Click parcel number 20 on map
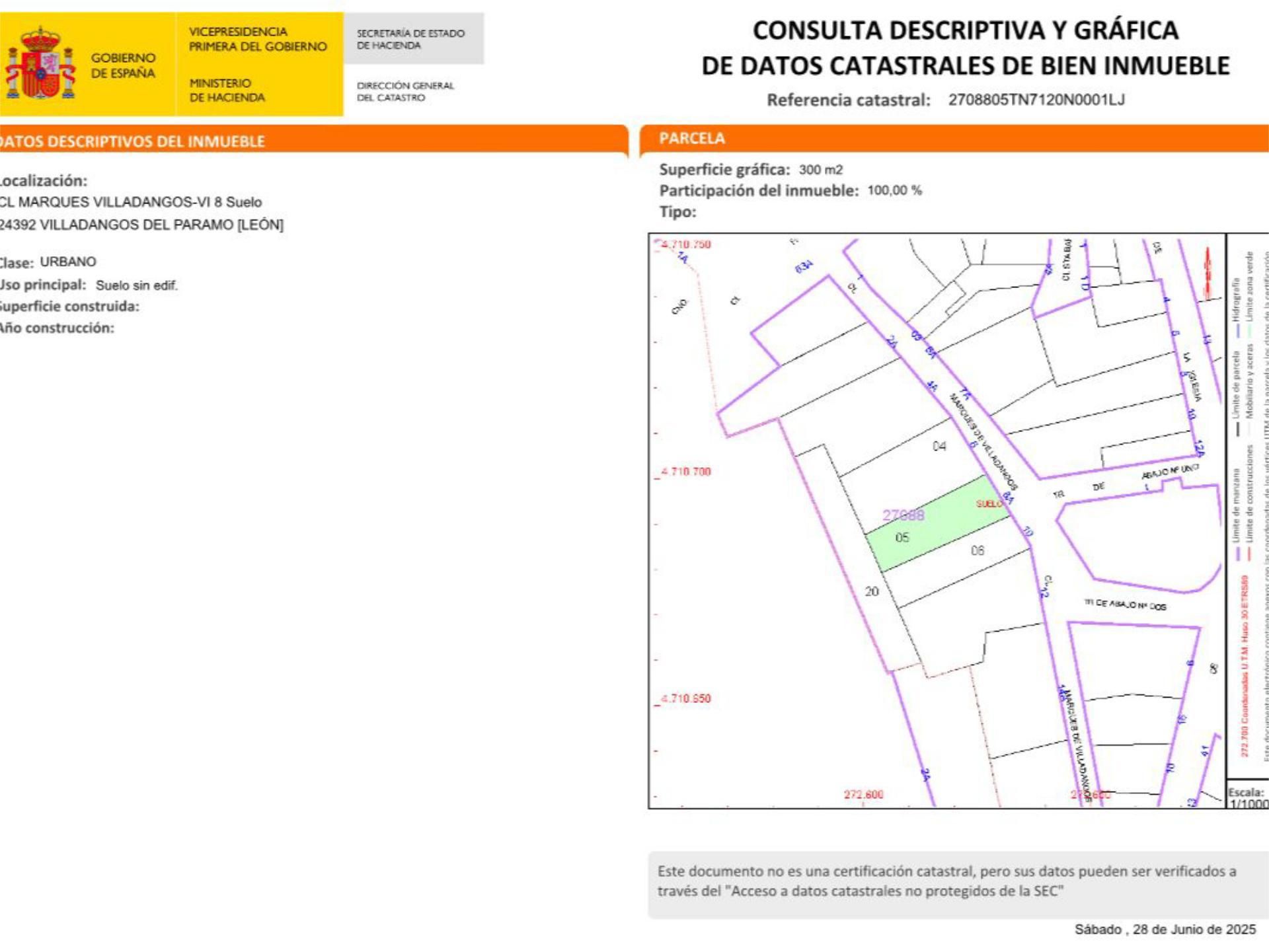Viewport: 1269px width, 952px height. [872, 591]
